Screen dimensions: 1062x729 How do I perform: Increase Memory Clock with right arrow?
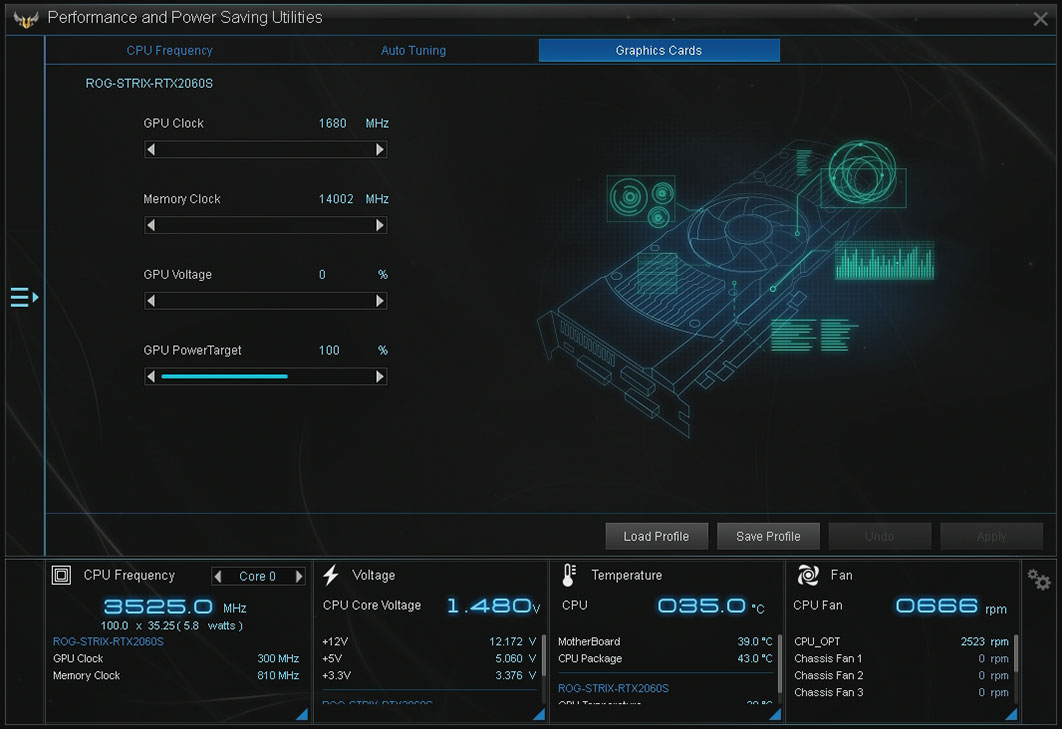coord(380,226)
